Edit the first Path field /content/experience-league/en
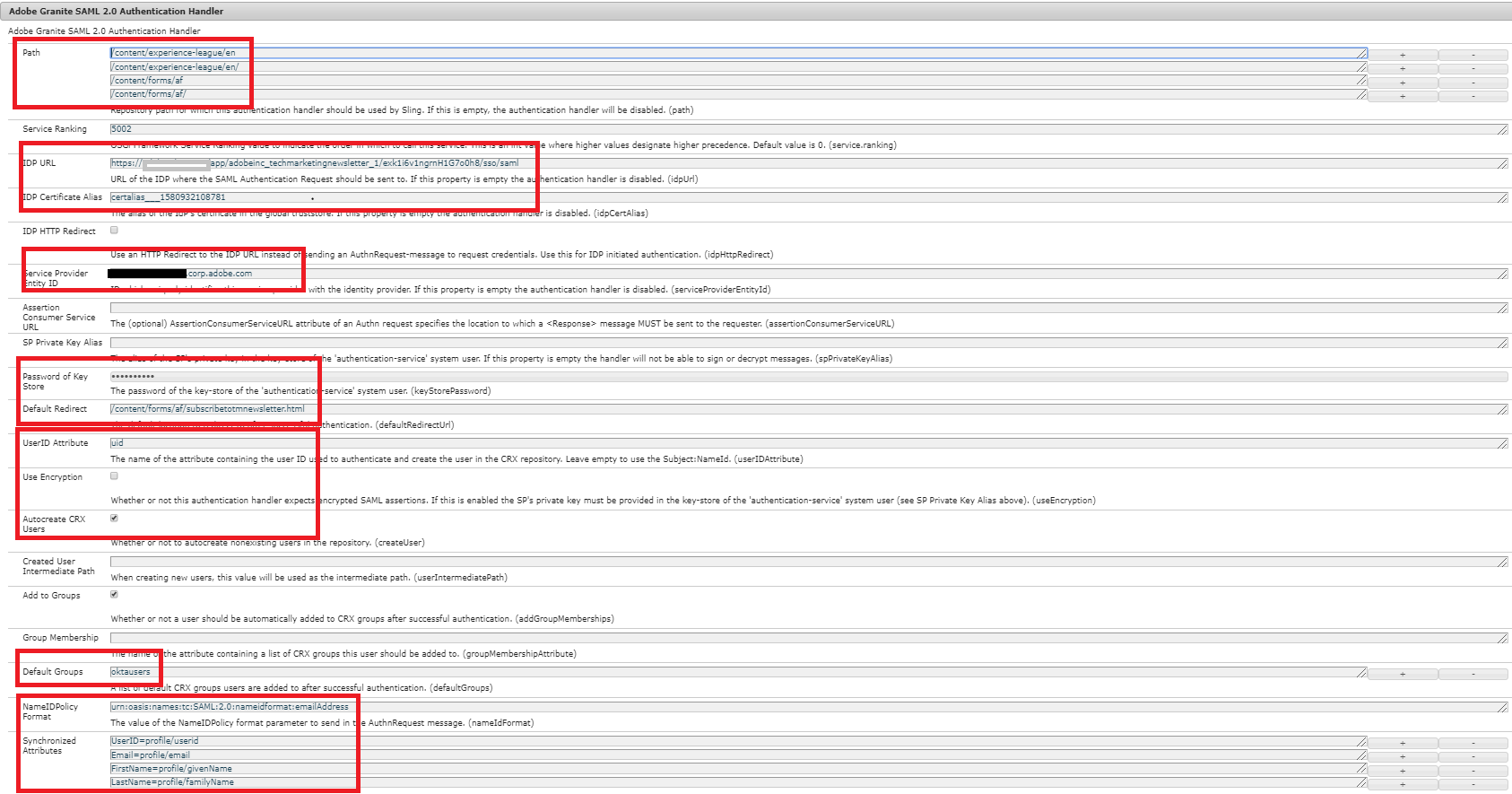The image size is (1512, 794). (738, 53)
